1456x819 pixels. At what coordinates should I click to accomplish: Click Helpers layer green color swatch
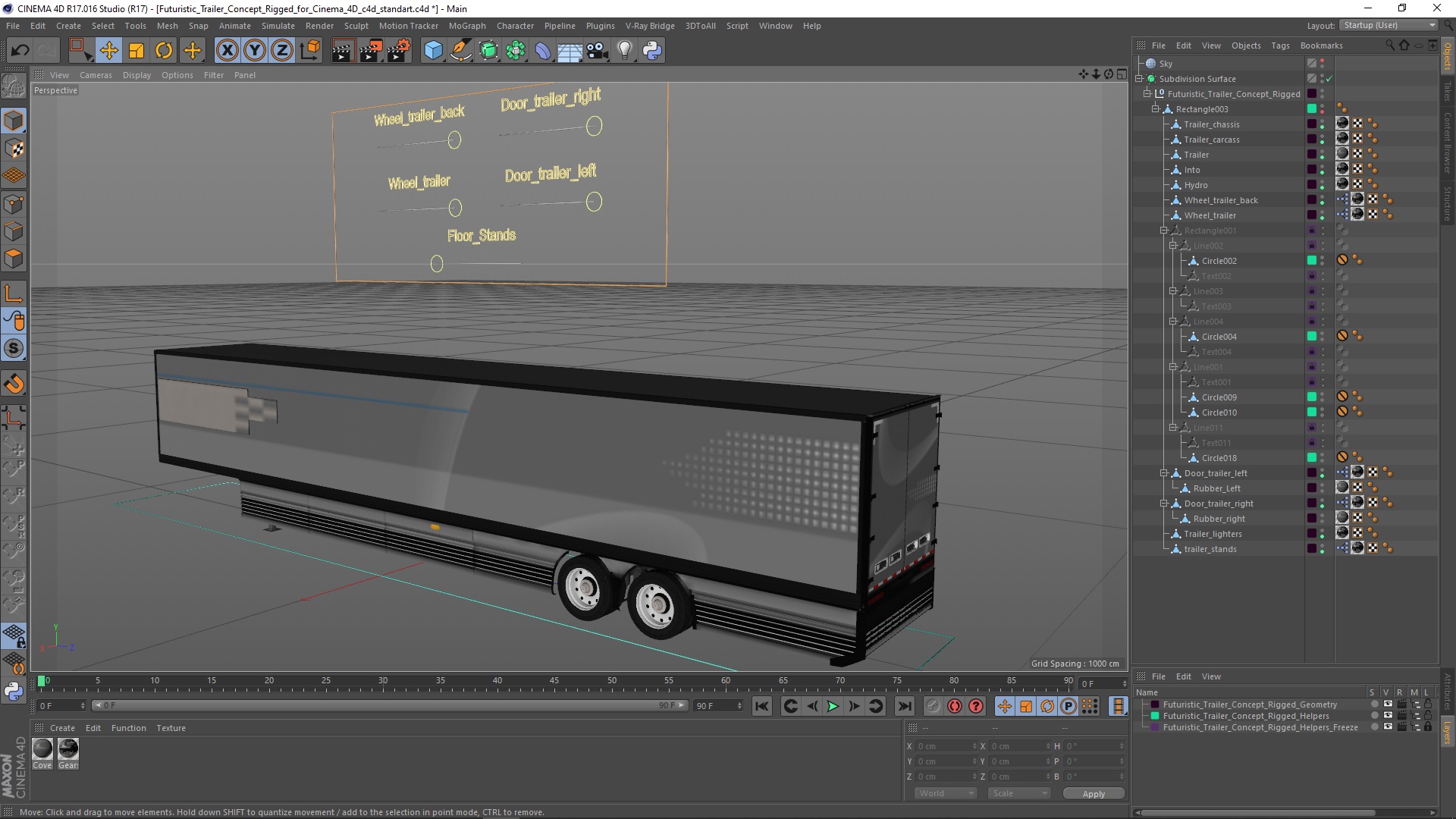(1155, 716)
